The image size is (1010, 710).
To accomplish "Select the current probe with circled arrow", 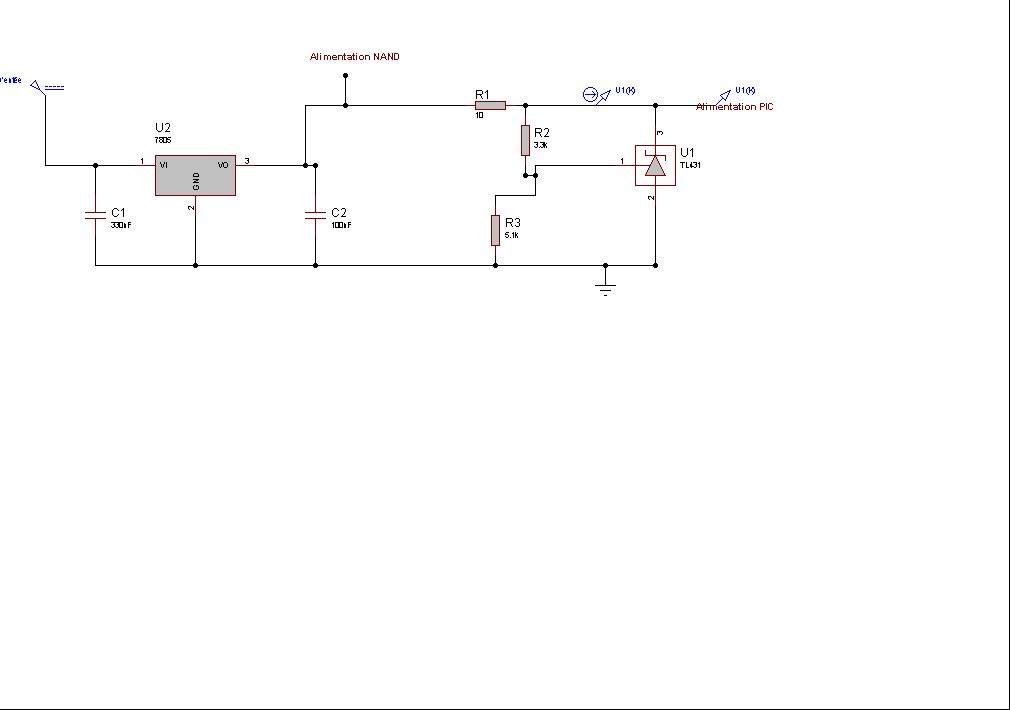I will click(596, 95).
